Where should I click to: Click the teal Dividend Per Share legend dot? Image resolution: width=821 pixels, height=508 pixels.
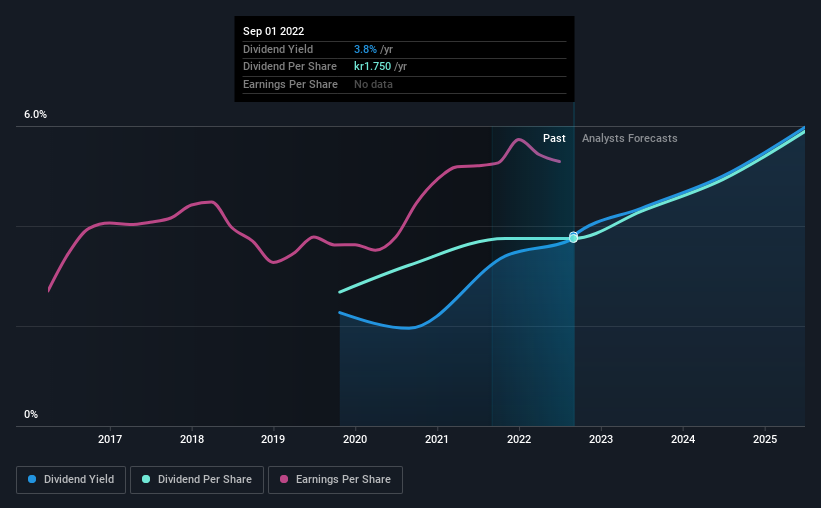(146, 479)
